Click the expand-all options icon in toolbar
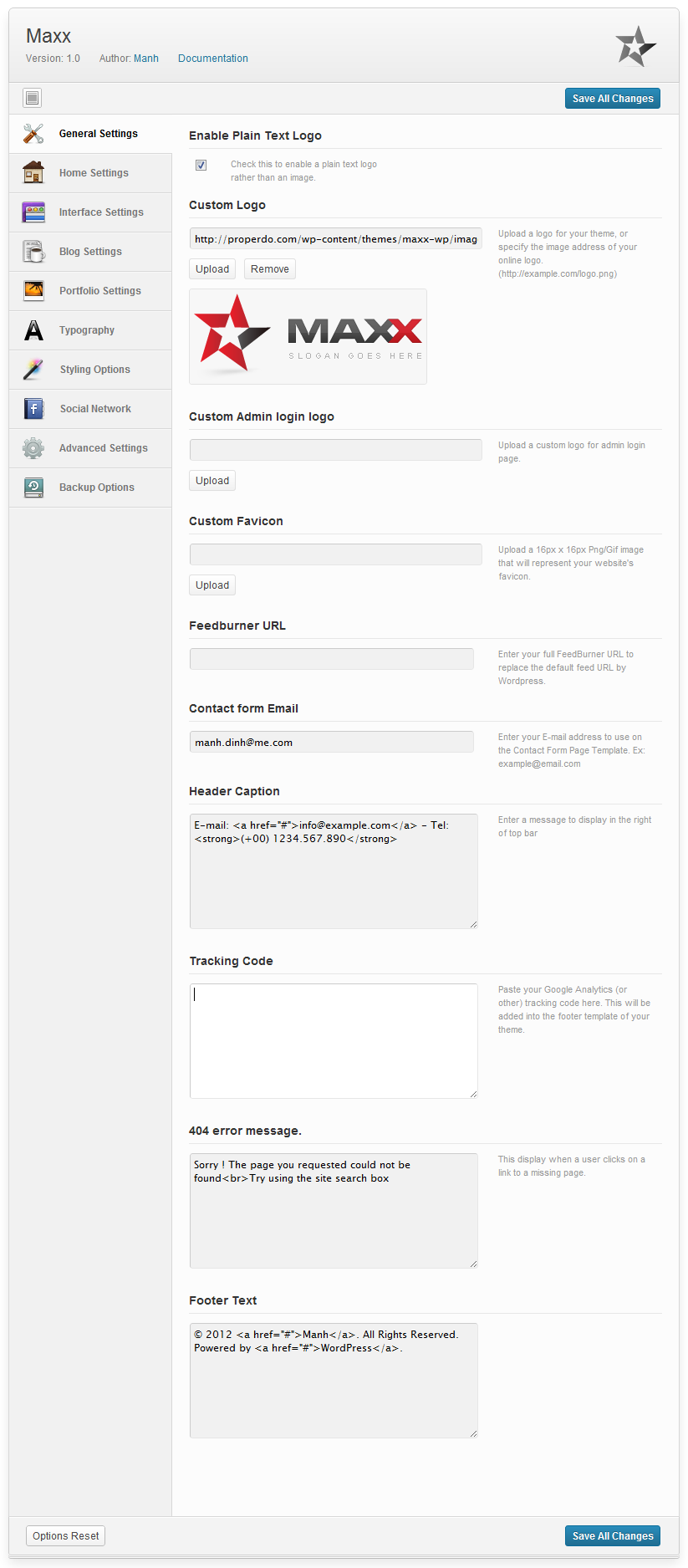Image resolution: width=688 pixels, height=1568 pixels. point(33,99)
